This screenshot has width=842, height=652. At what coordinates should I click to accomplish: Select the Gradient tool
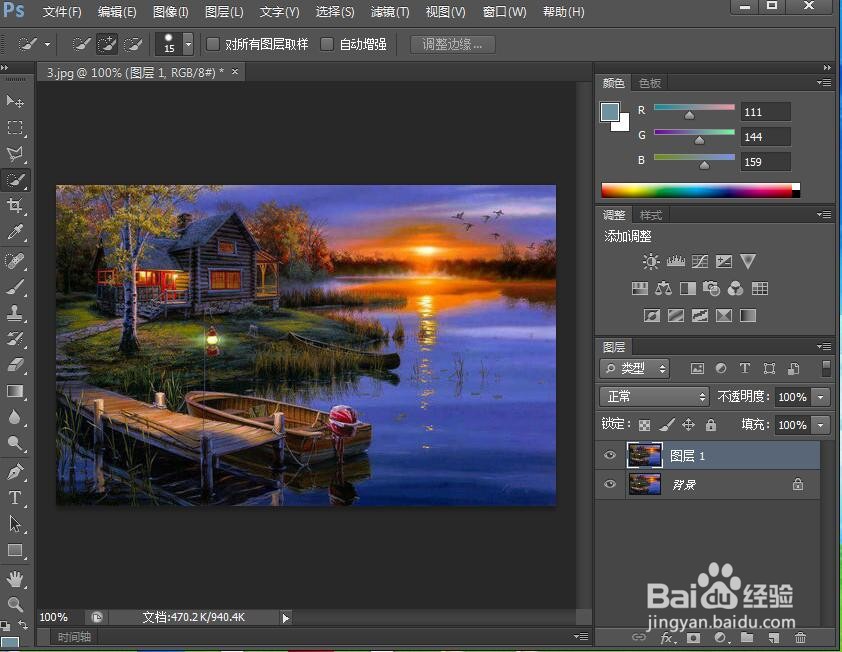[x=14, y=391]
